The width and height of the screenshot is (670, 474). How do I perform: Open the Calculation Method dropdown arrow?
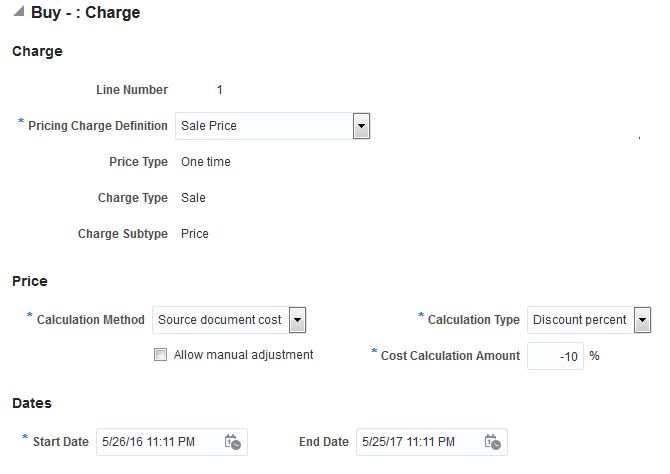point(296,320)
